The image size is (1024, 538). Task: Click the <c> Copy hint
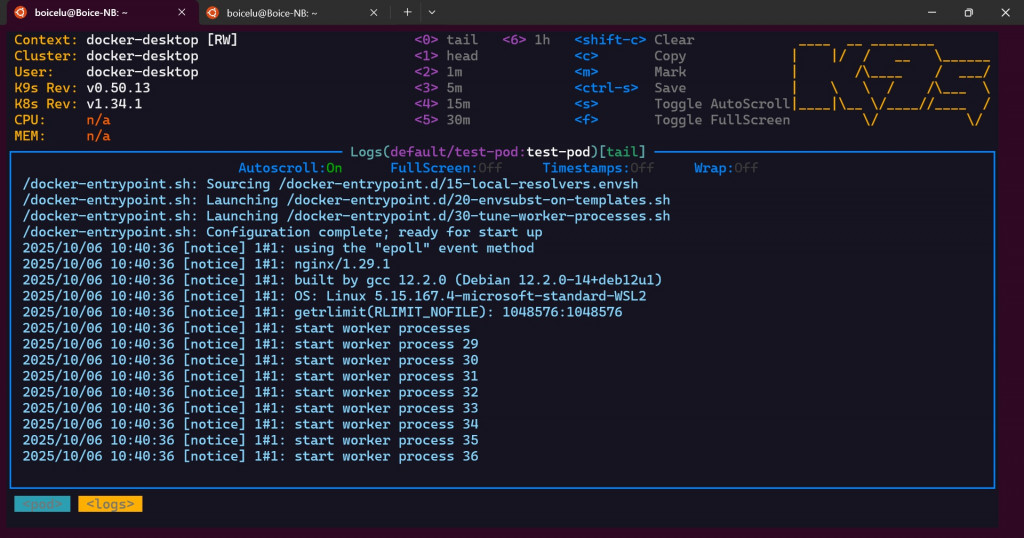click(x=630, y=56)
